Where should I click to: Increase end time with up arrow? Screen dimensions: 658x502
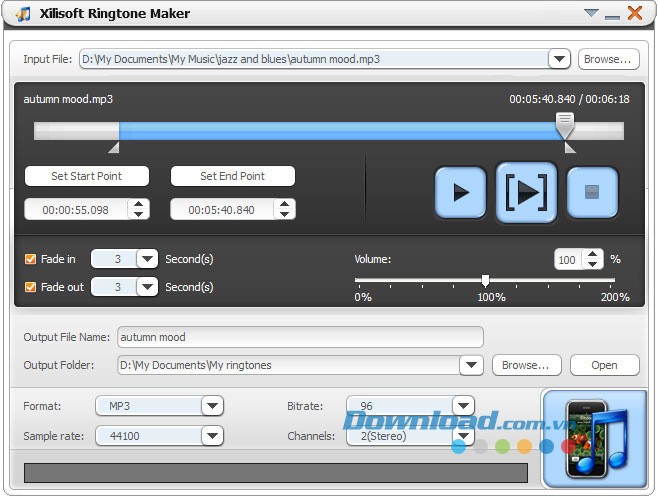[285, 204]
